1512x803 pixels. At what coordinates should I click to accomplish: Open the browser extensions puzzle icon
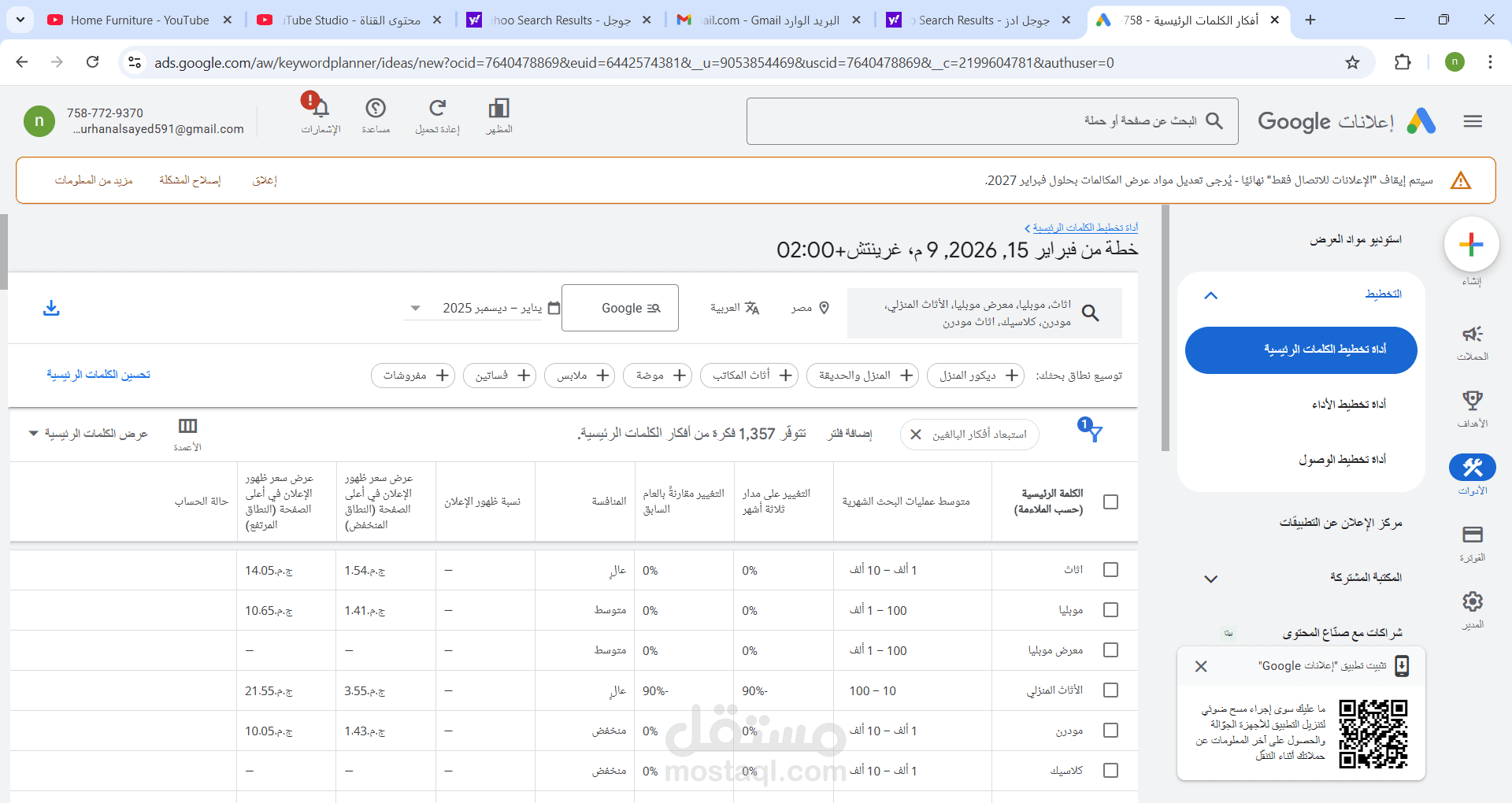(x=1403, y=62)
